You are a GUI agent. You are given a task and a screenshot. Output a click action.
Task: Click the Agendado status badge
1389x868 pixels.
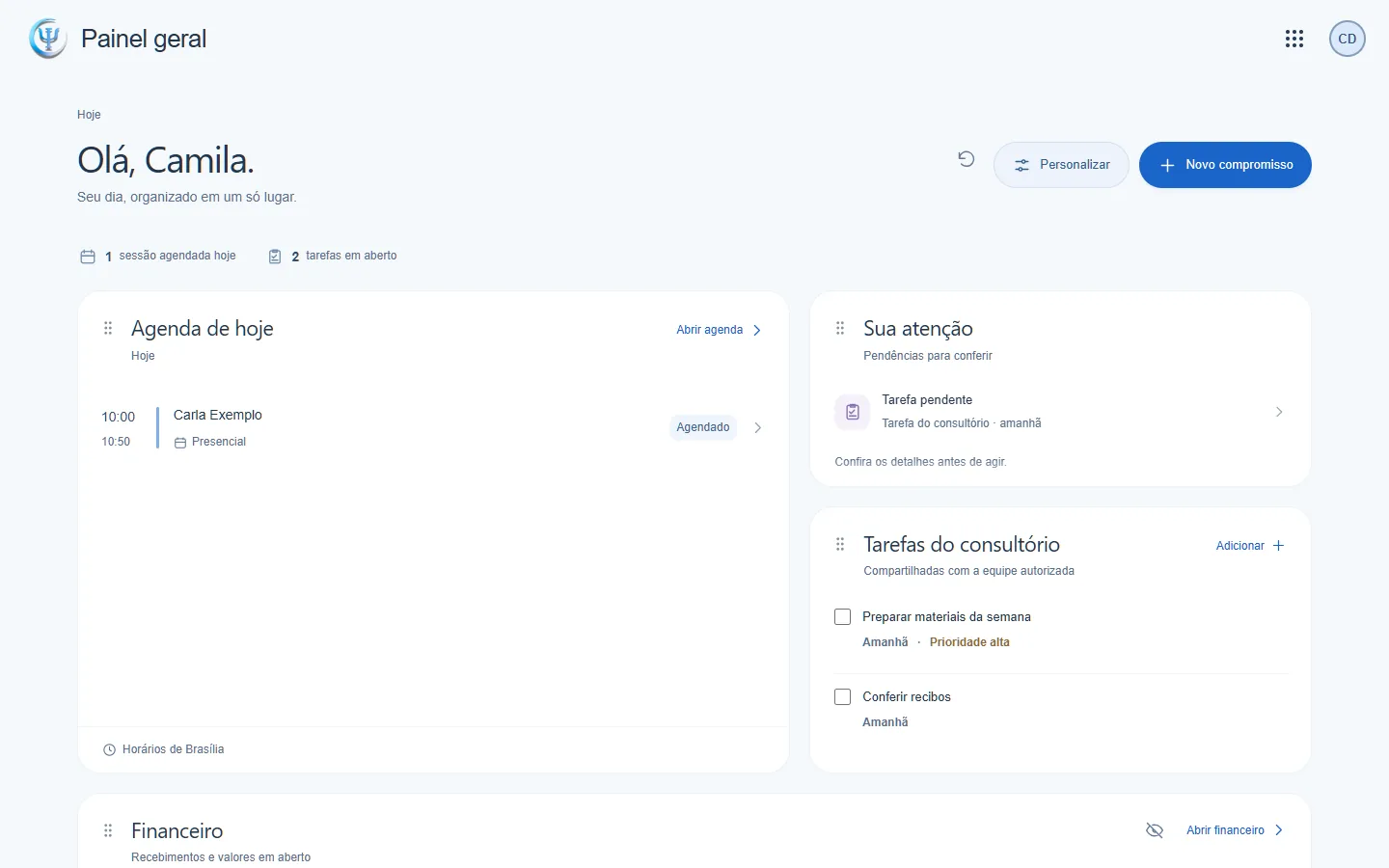pyautogui.click(x=703, y=427)
